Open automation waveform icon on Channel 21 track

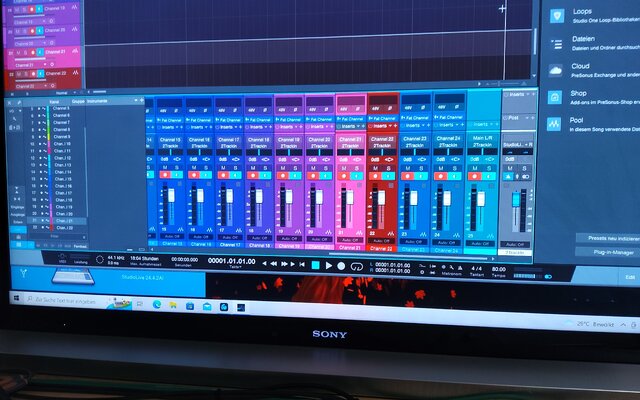pos(75,51)
